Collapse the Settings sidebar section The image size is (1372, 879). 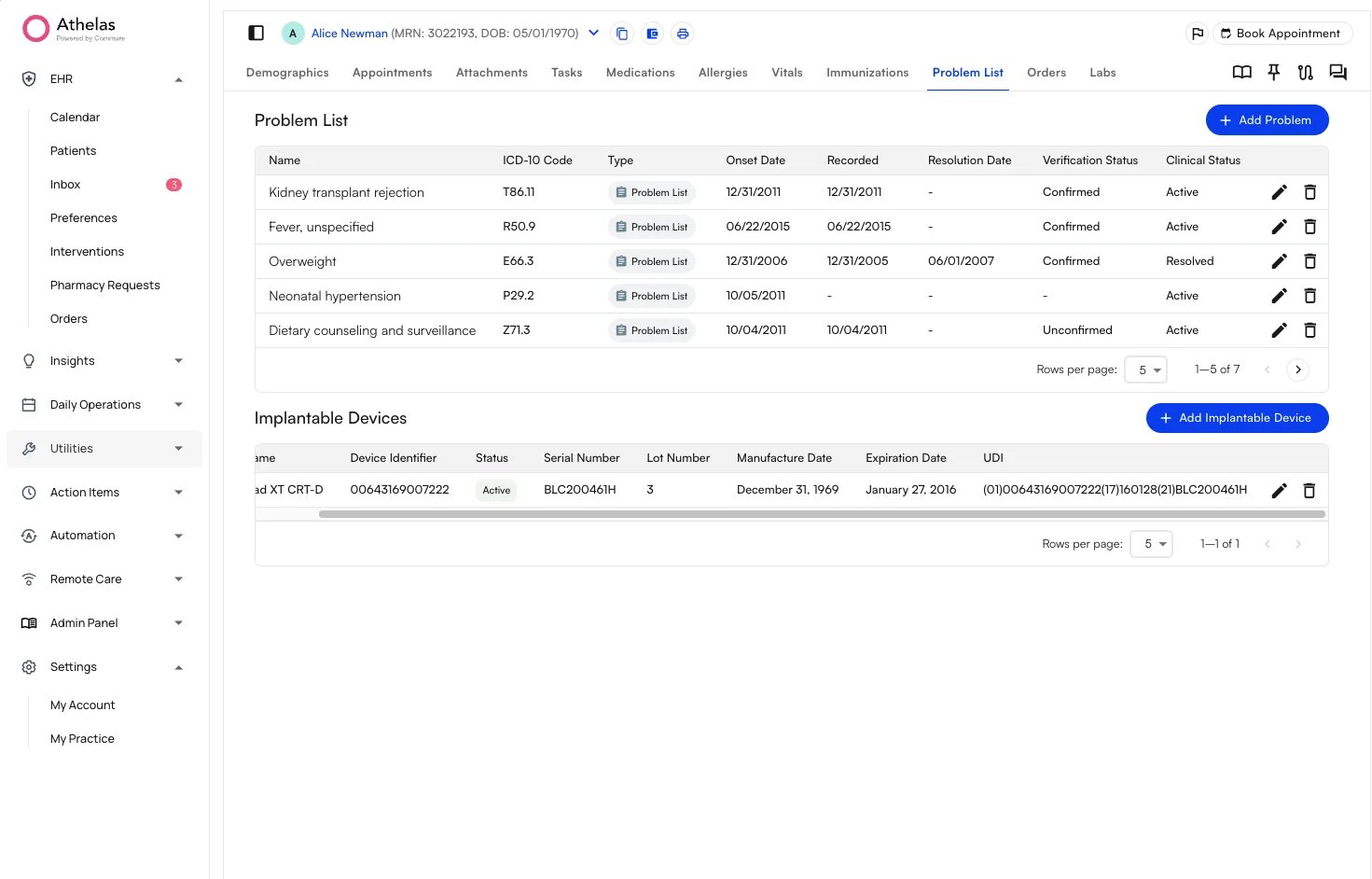click(178, 667)
